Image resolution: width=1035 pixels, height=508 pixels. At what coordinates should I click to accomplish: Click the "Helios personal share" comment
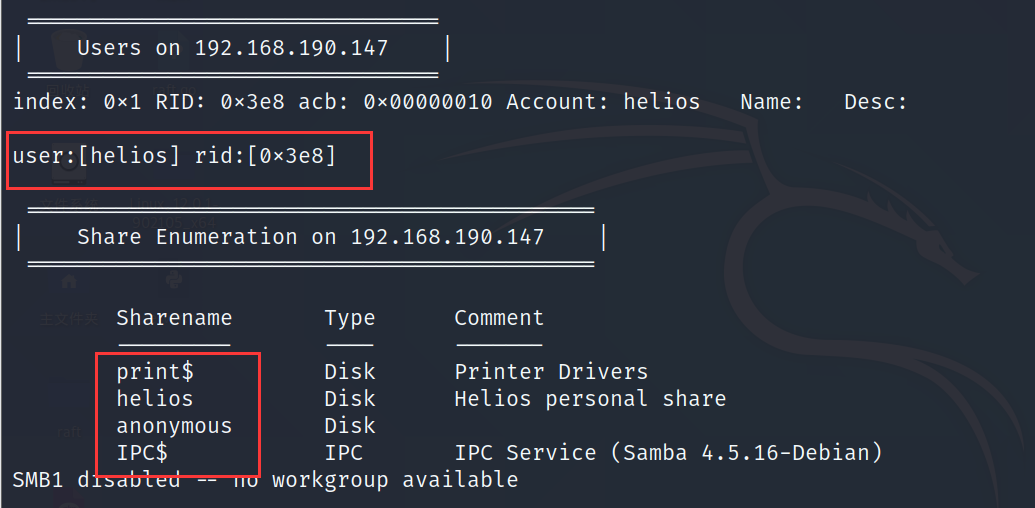click(590, 399)
